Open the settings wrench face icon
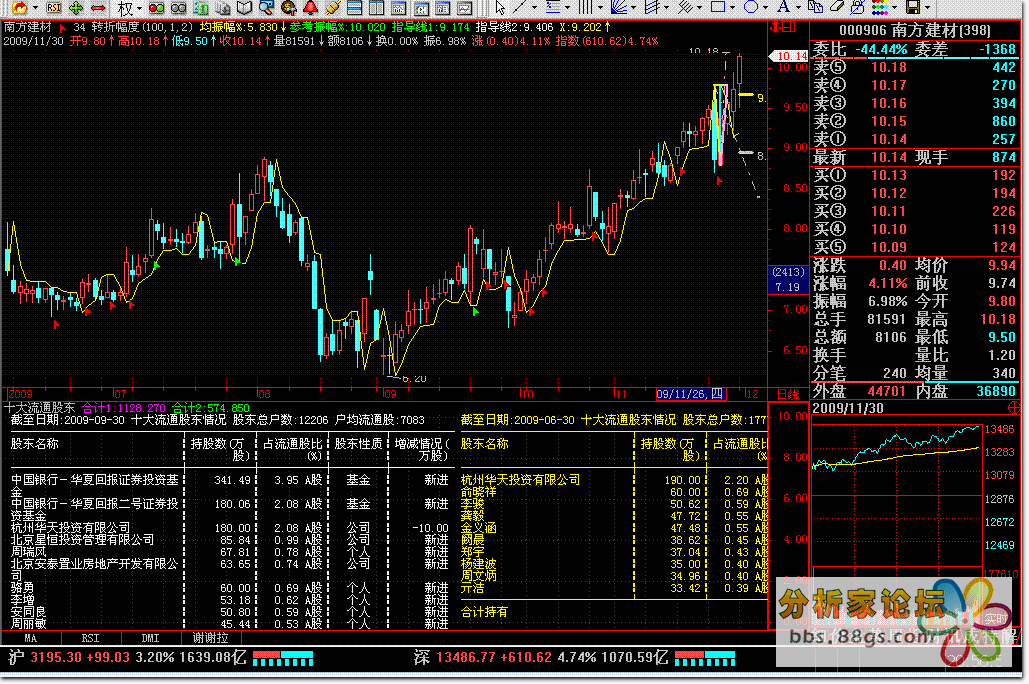 [x=288, y=8]
